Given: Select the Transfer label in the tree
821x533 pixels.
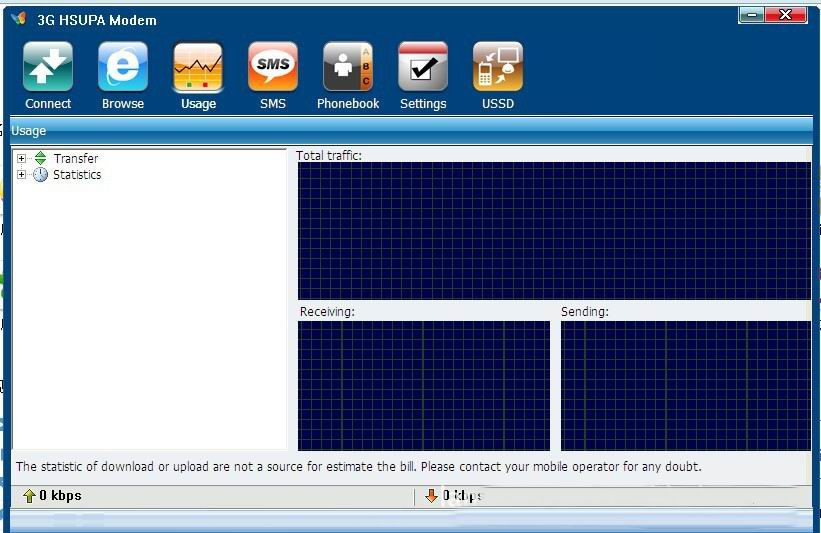Looking at the screenshot, I should 76,158.
